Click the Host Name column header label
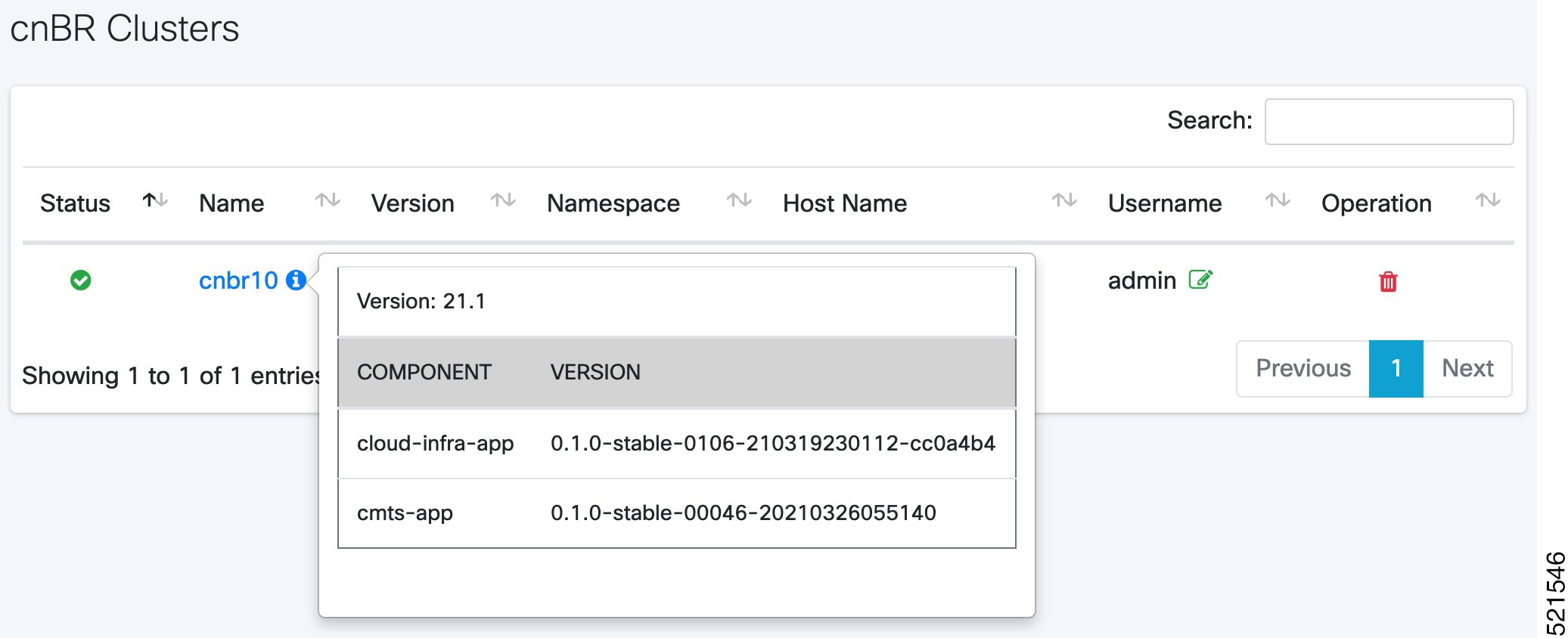Image resolution: width=1568 pixels, height=638 pixels. click(845, 203)
